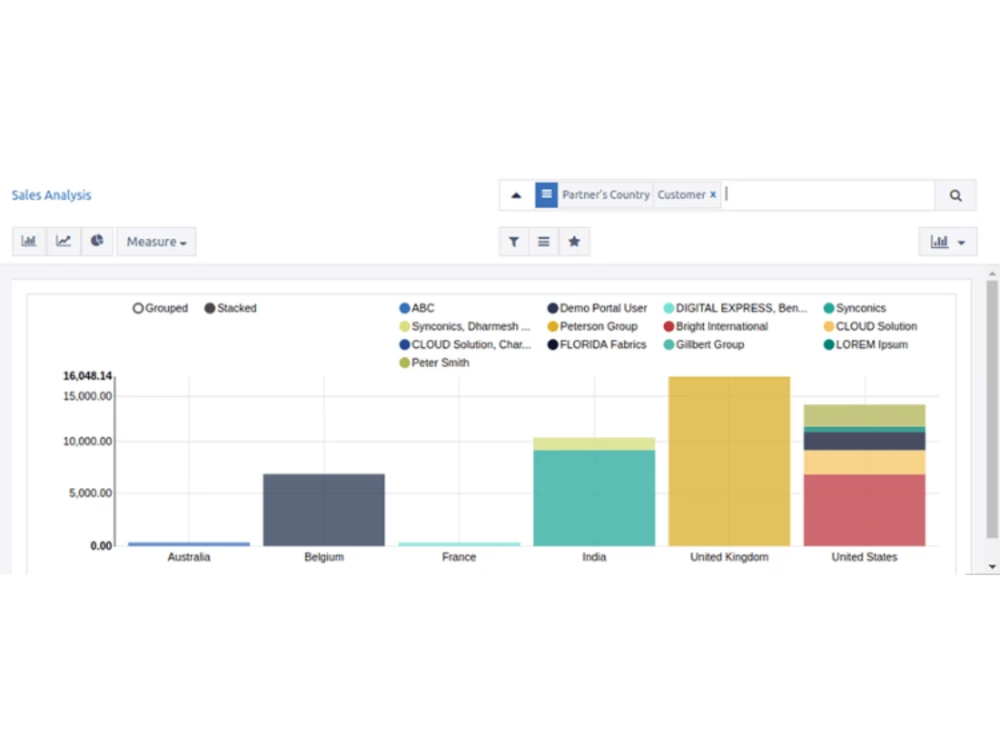This screenshot has width=1000, height=751.
Task: Click the United States axis label
Action: pos(865,557)
